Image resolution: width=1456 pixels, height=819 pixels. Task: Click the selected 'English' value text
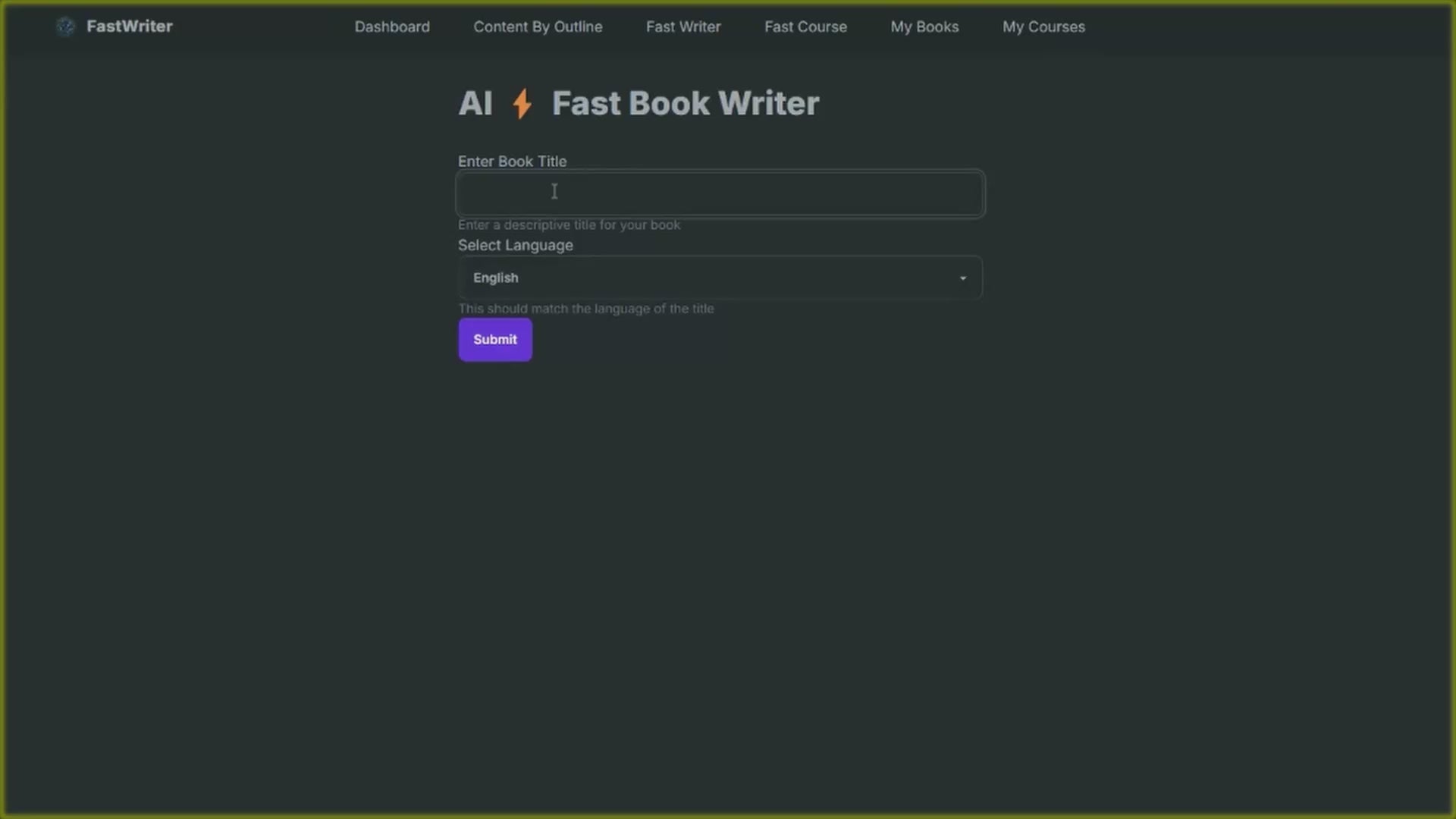tap(496, 278)
